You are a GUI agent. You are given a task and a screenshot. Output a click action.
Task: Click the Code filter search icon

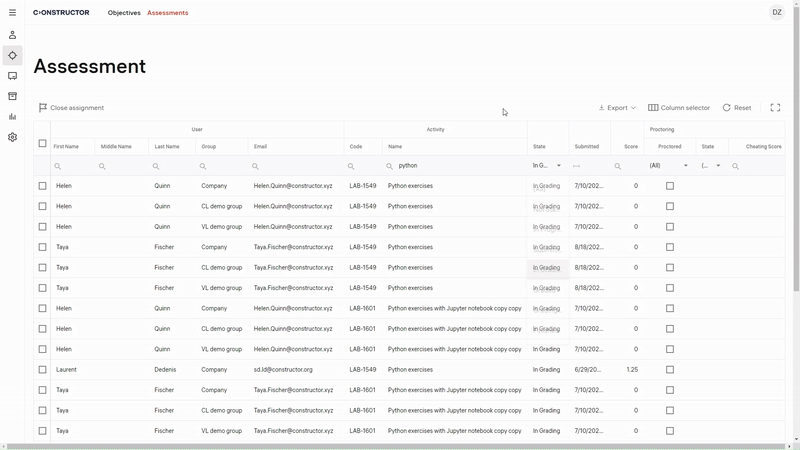(x=351, y=166)
